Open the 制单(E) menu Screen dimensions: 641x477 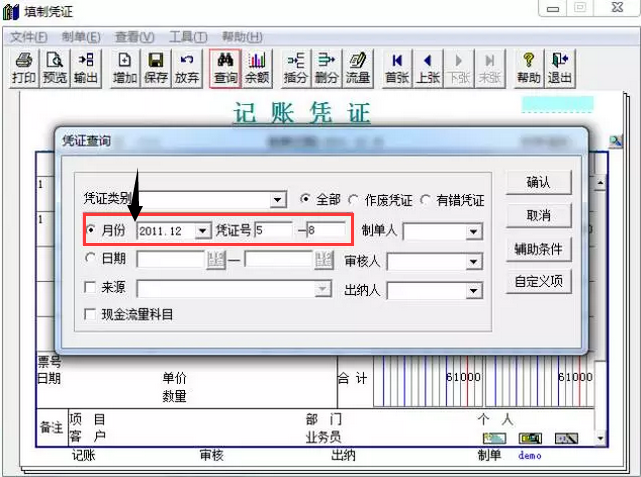click(x=81, y=37)
